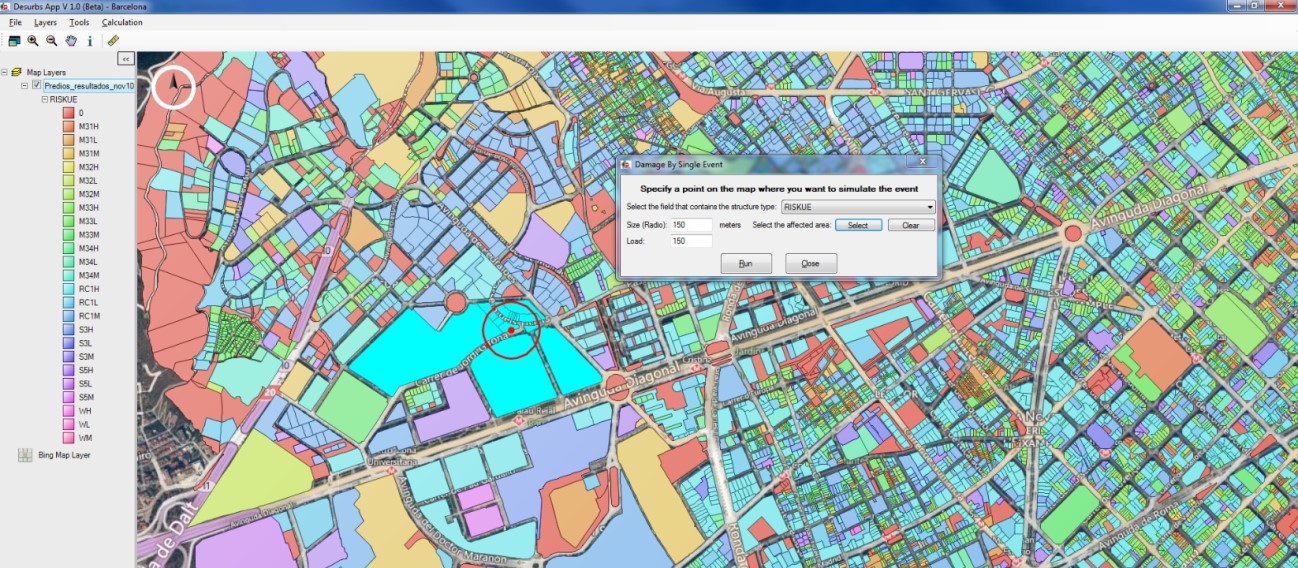Collapse the layers side panel
Screen dimensions: 1298x568
pyautogui.click(x=126, y=59)
